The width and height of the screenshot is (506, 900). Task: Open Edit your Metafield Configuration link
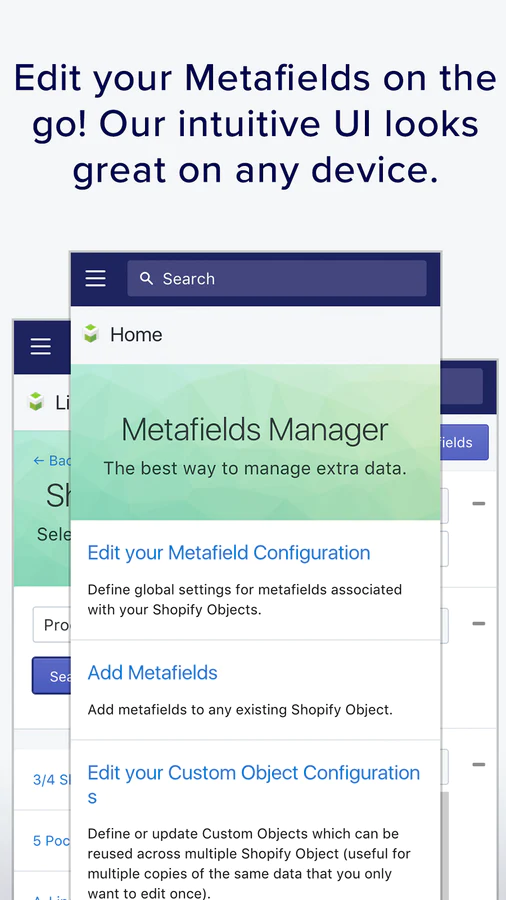229,553
